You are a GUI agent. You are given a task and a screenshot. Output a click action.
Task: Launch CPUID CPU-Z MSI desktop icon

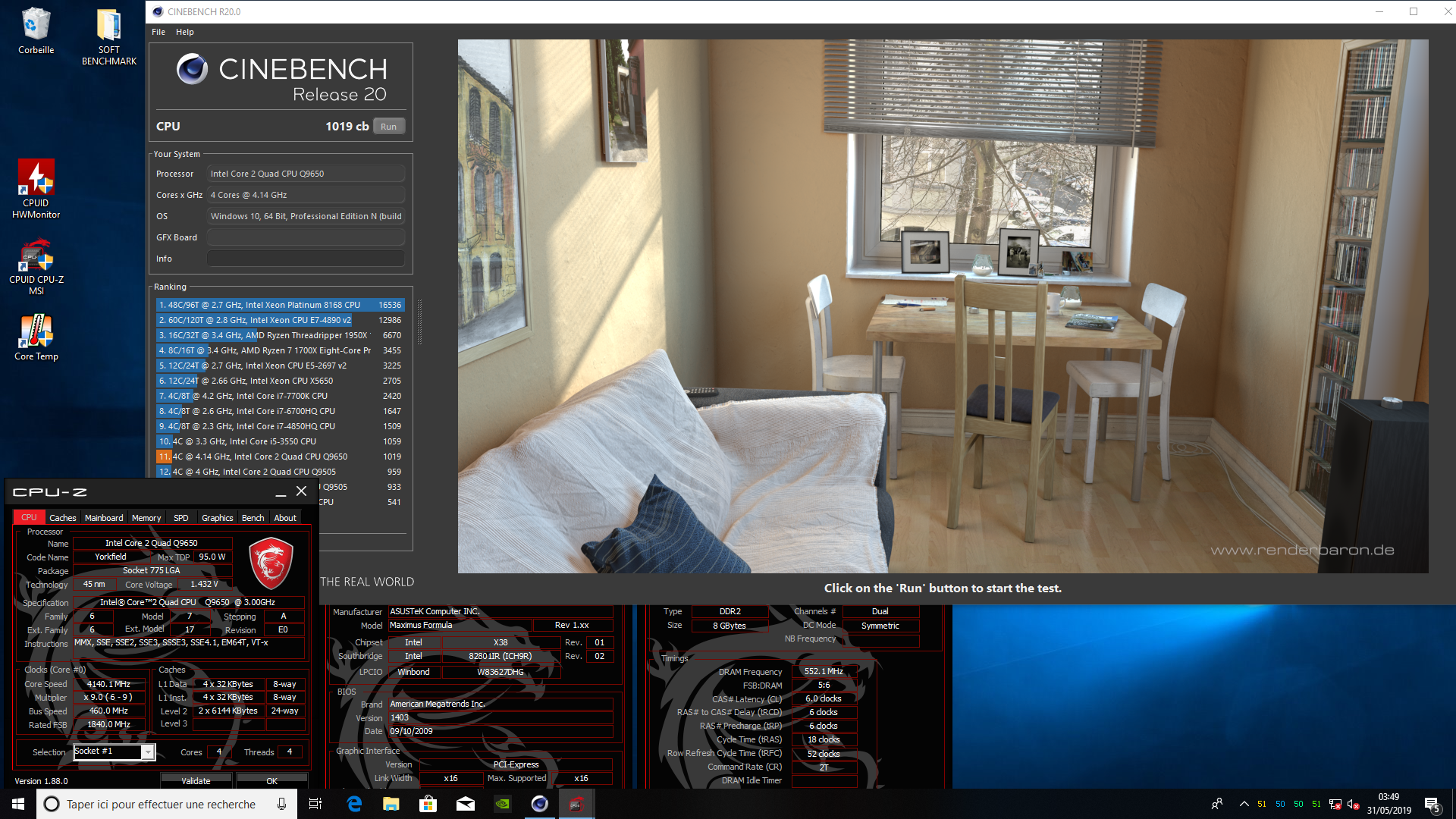coord(36,267)
